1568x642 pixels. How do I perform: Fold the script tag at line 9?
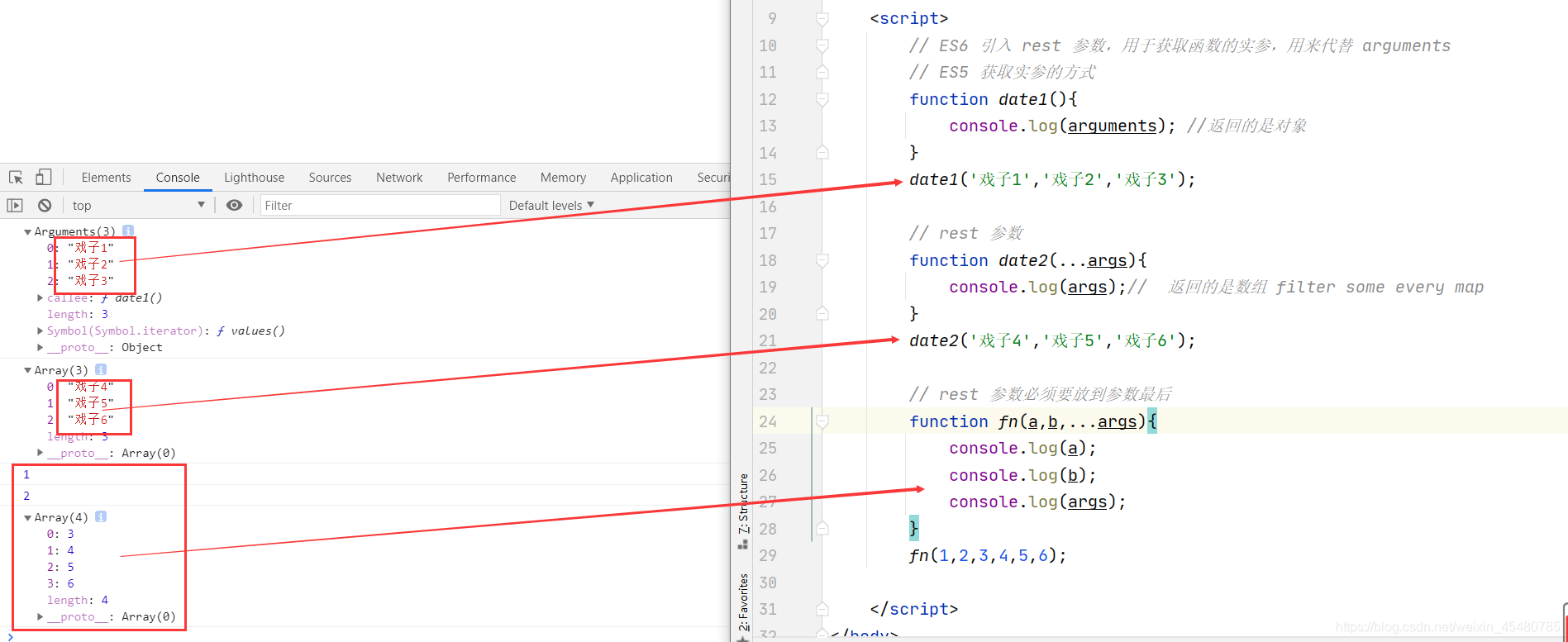coord(822,18)
